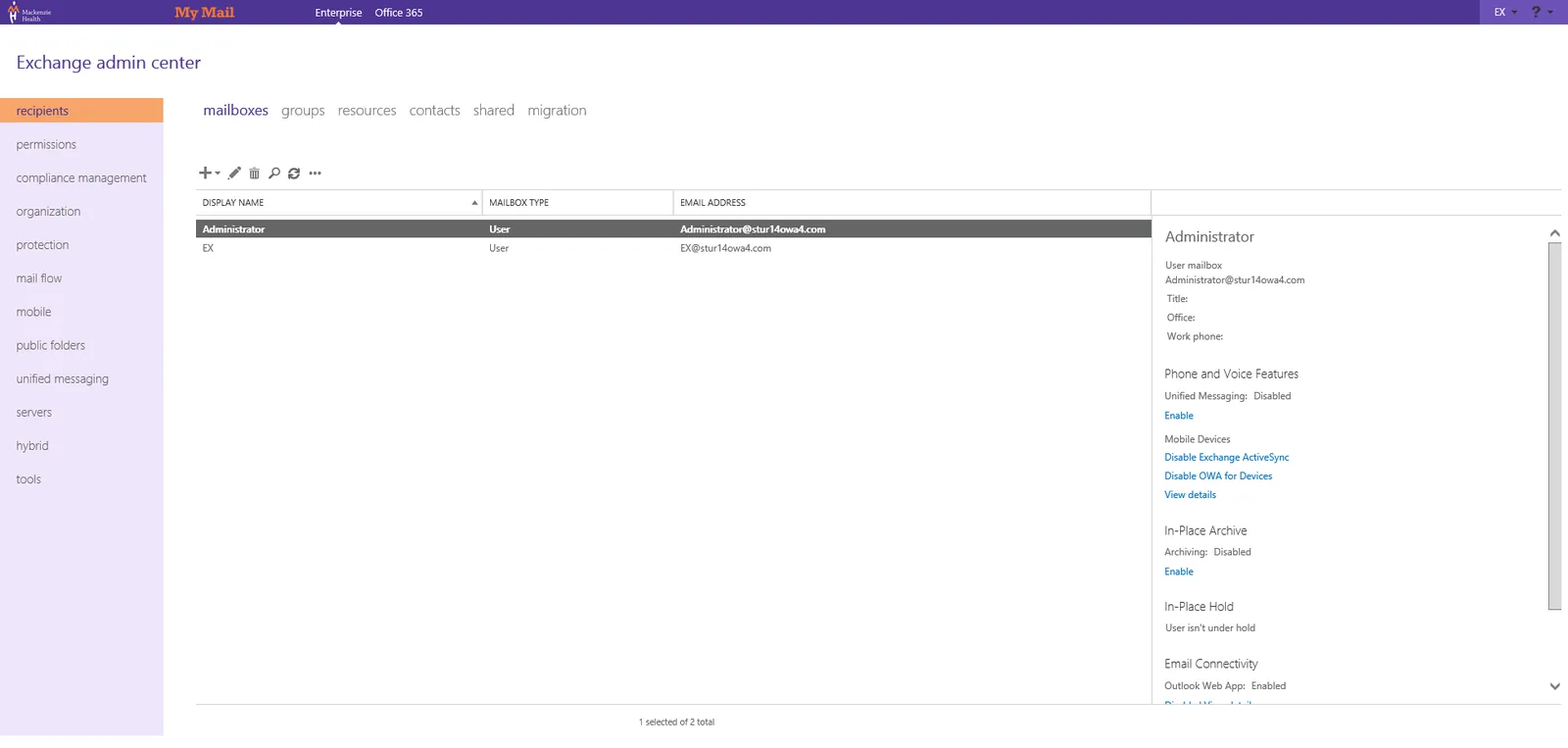The image size is (1568, 748).
Task: Click 'User isn't under hold' text
Action: pyautogui.click(x=1209, y=628)
